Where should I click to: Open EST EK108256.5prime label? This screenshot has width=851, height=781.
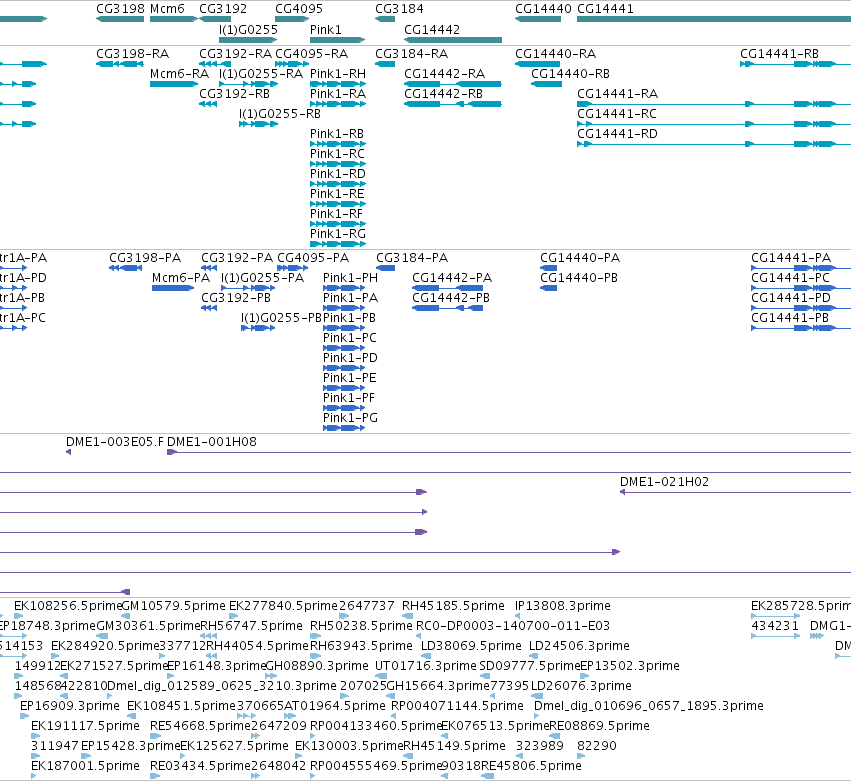68,606
